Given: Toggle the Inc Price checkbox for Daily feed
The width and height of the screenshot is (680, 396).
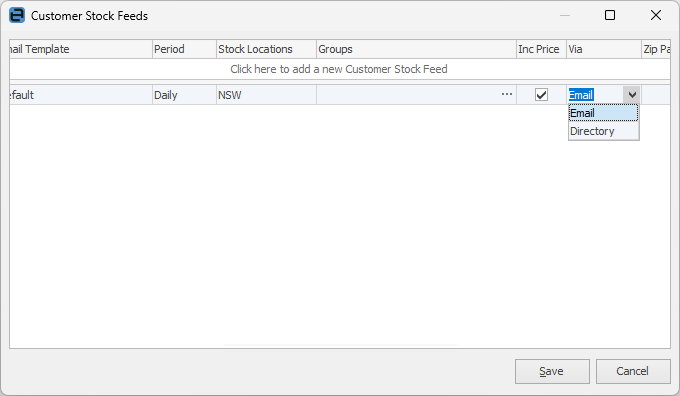Looking at the screenshot, I should (x=541, y=95).
